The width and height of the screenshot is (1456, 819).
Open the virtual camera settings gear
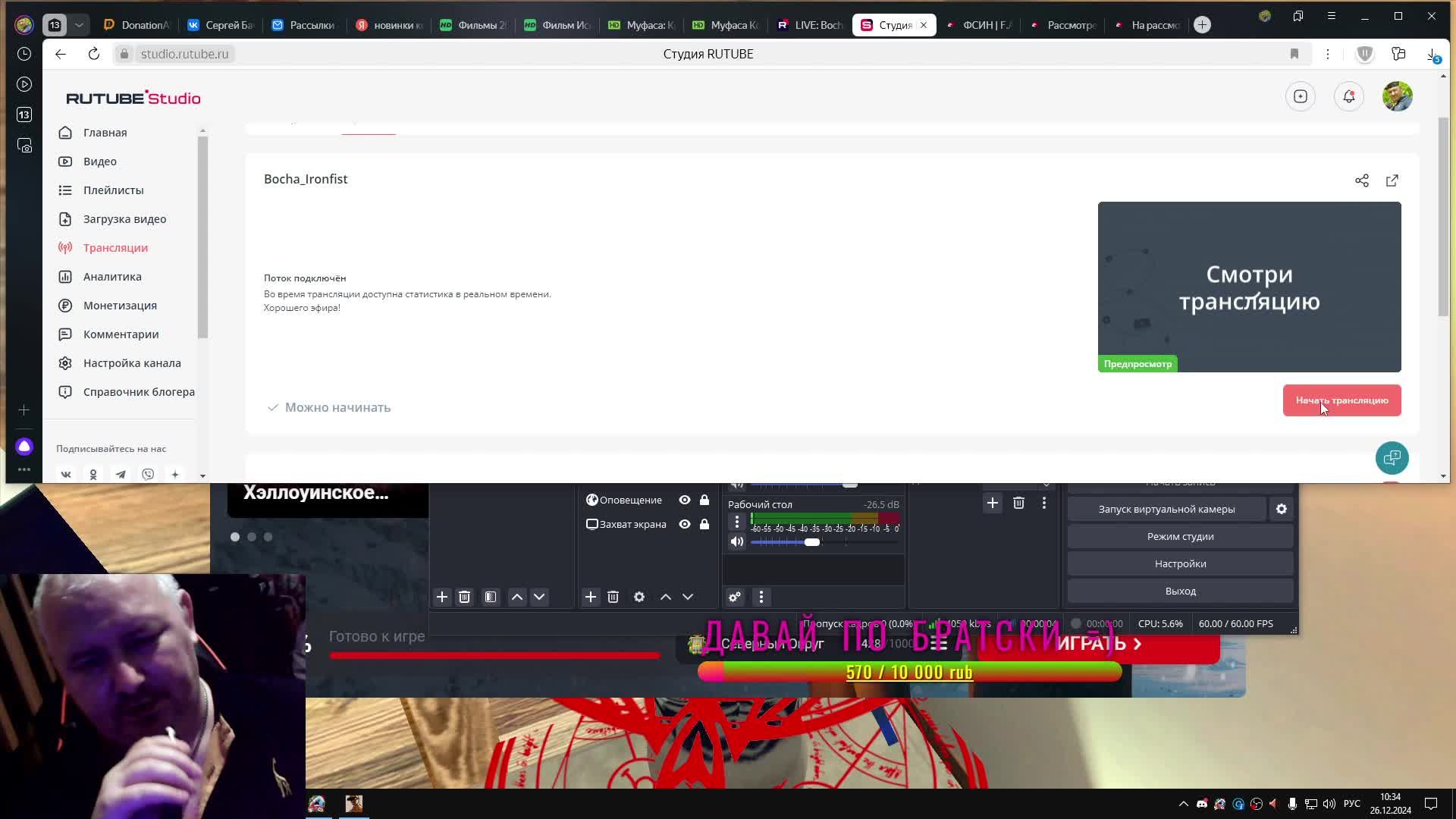(1282, 509)
